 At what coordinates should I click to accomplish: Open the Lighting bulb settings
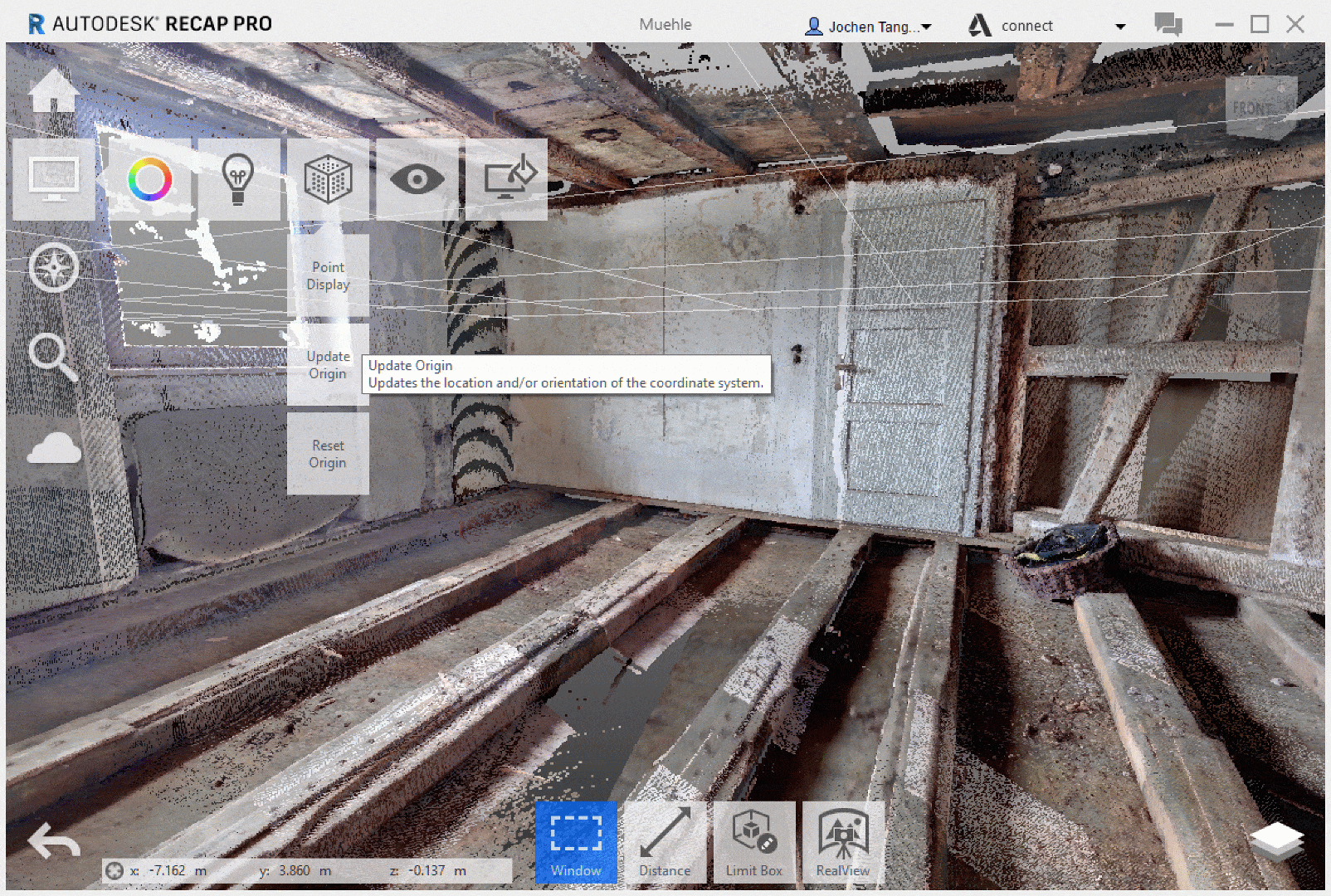[x=239, y=179]
